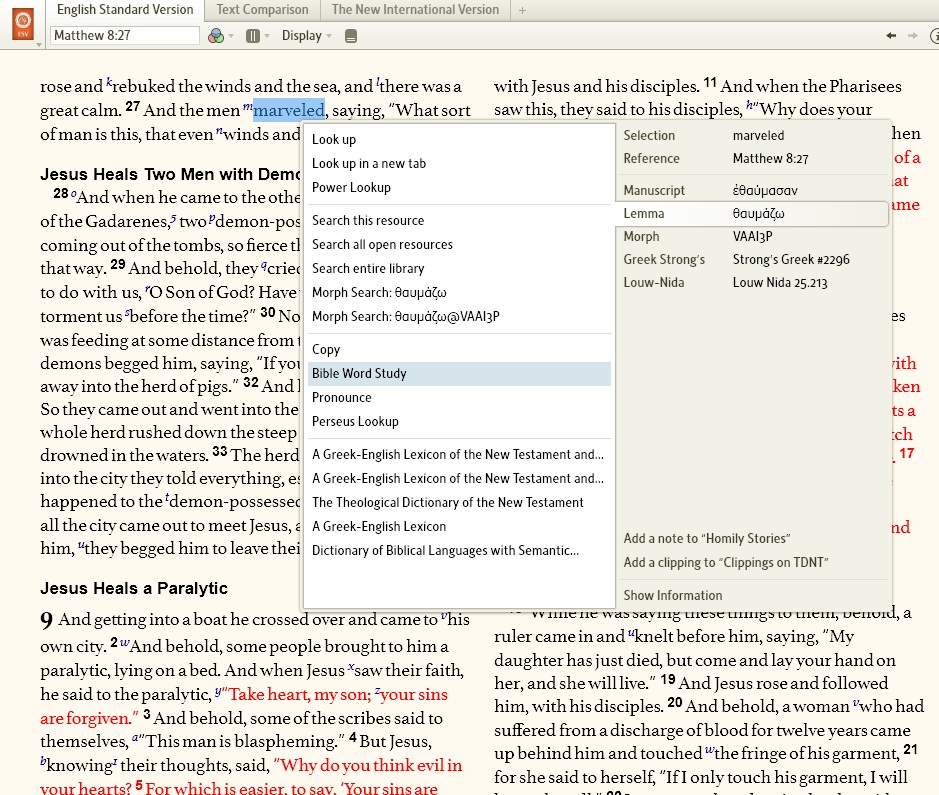Select the Manuscript ἐθαύμασαν row
The height and width of the screenshot is (795, 939).
coord(753,190)
